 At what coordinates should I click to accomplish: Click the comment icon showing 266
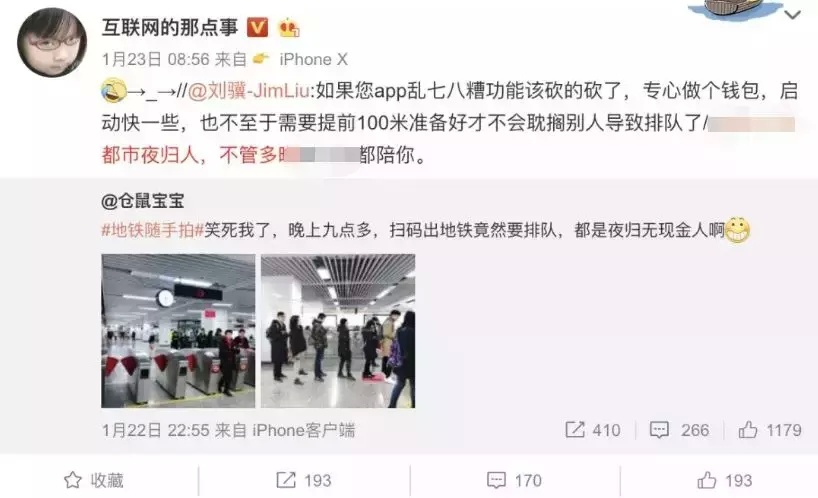[659, 430]
